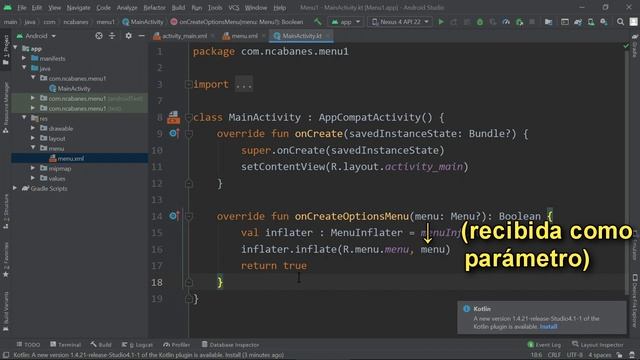Expand the values folder arrow
Image resolution: width=640 pixels, height=360 pixels.
(x=33, y=178)
